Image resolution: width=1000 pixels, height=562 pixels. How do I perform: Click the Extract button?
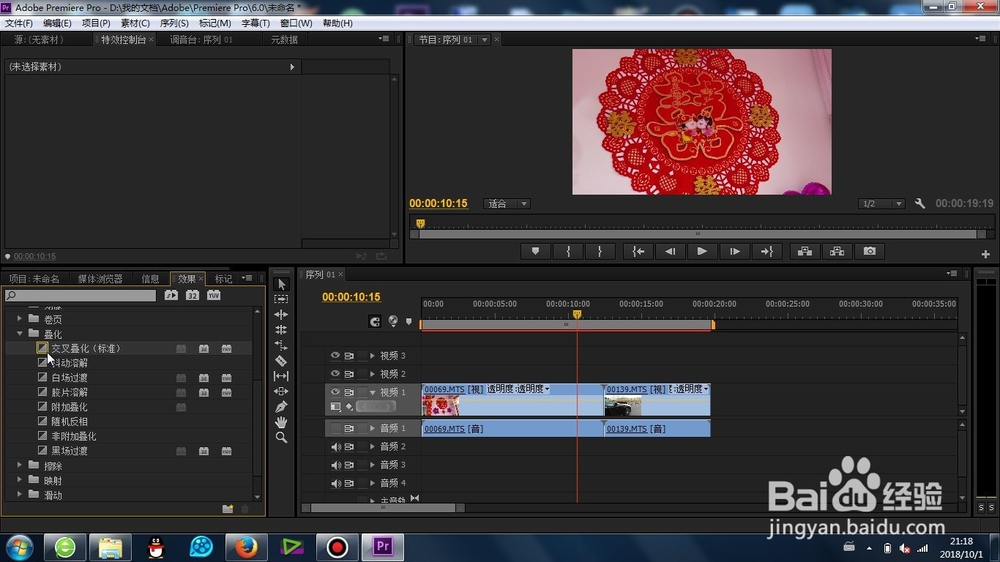[x=837, y=251]
